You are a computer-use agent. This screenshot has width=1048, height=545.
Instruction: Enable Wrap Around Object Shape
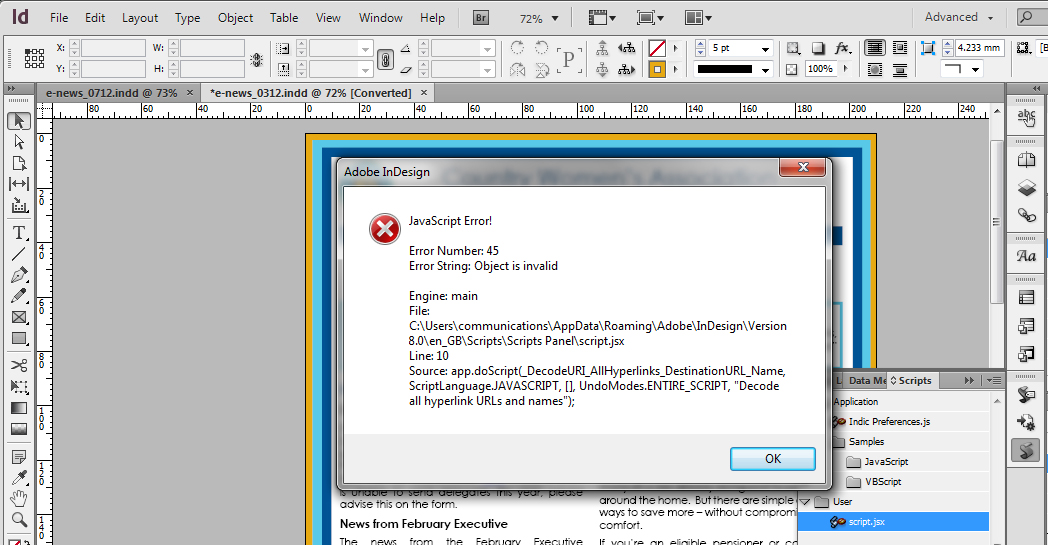coord(874,70)
